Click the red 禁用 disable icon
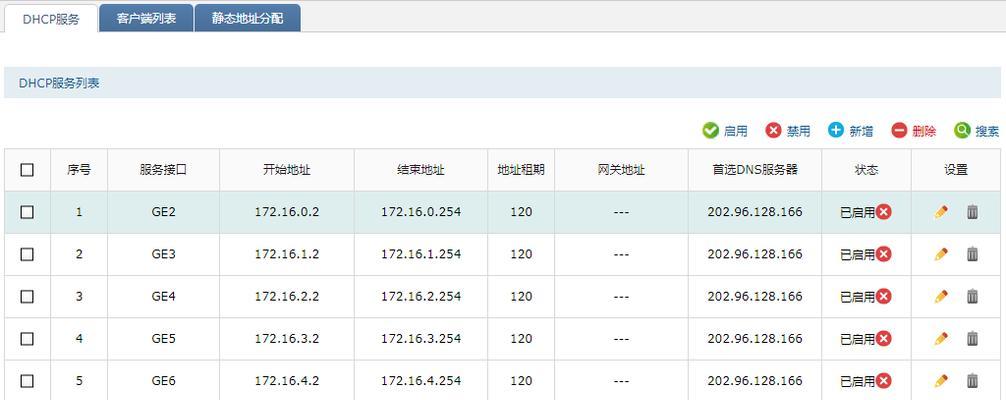The width and height of the screenshot is (1006, 400). 774,131
